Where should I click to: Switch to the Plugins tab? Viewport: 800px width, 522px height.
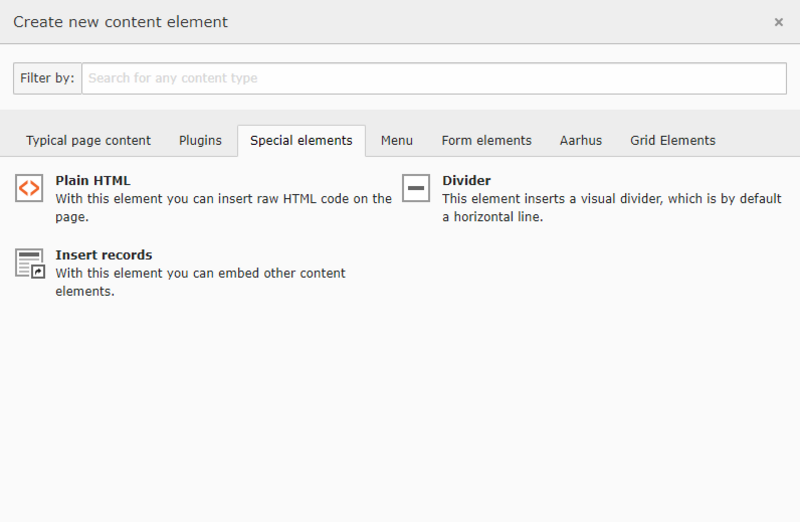(201, 141)
